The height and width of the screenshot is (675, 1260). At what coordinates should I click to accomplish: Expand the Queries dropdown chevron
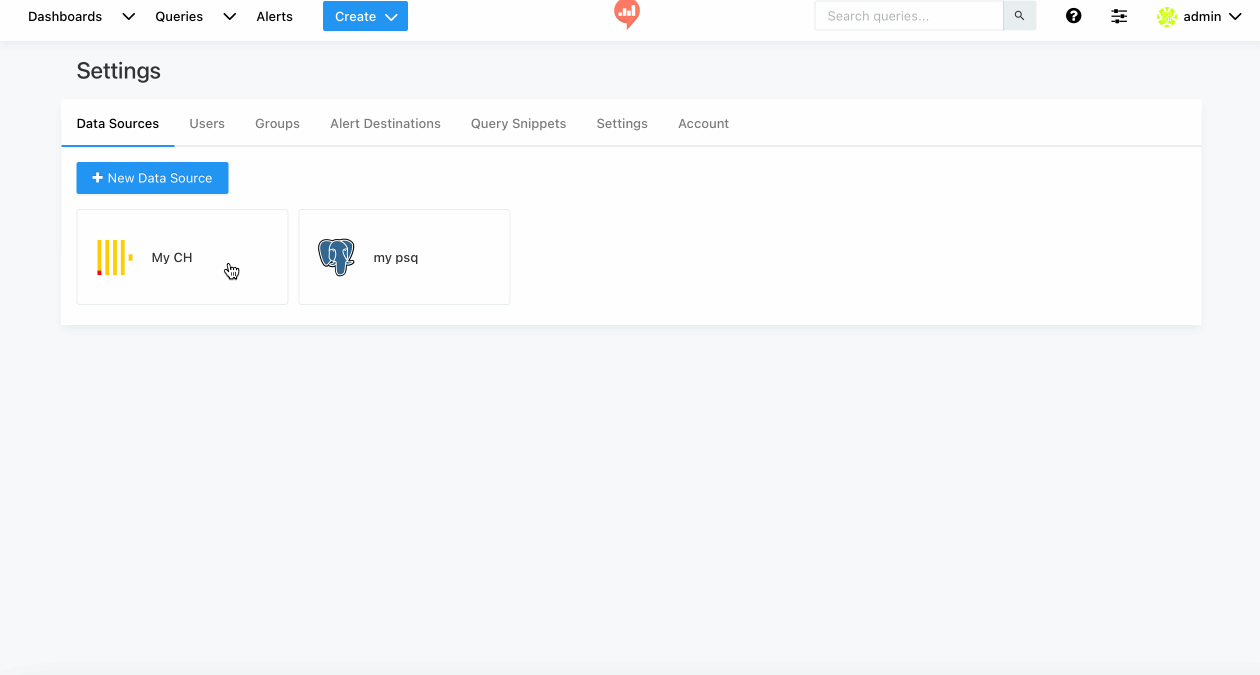[229, 17]
